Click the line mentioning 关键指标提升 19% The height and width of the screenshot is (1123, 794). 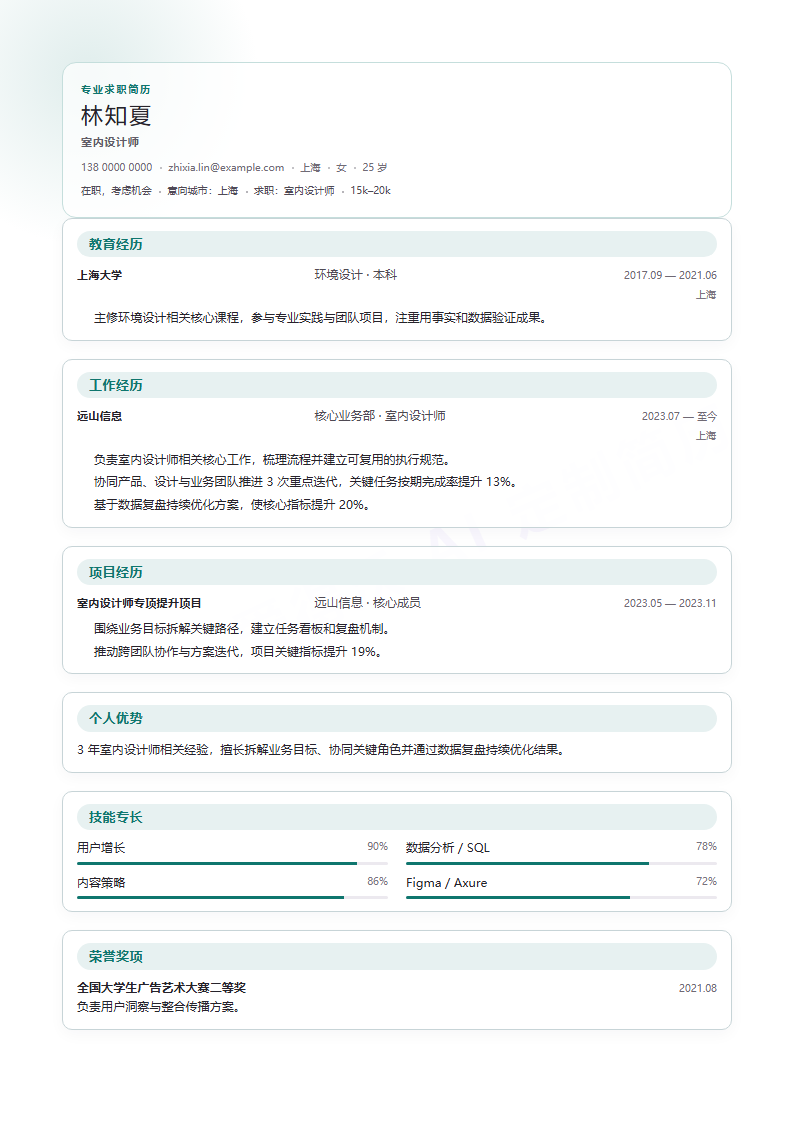pyautogui.click(x=238, y=652)
